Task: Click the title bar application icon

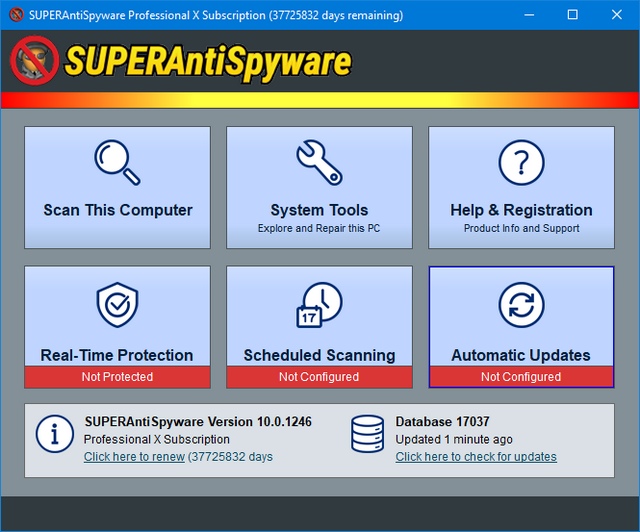Action: (x=16, y=15)
